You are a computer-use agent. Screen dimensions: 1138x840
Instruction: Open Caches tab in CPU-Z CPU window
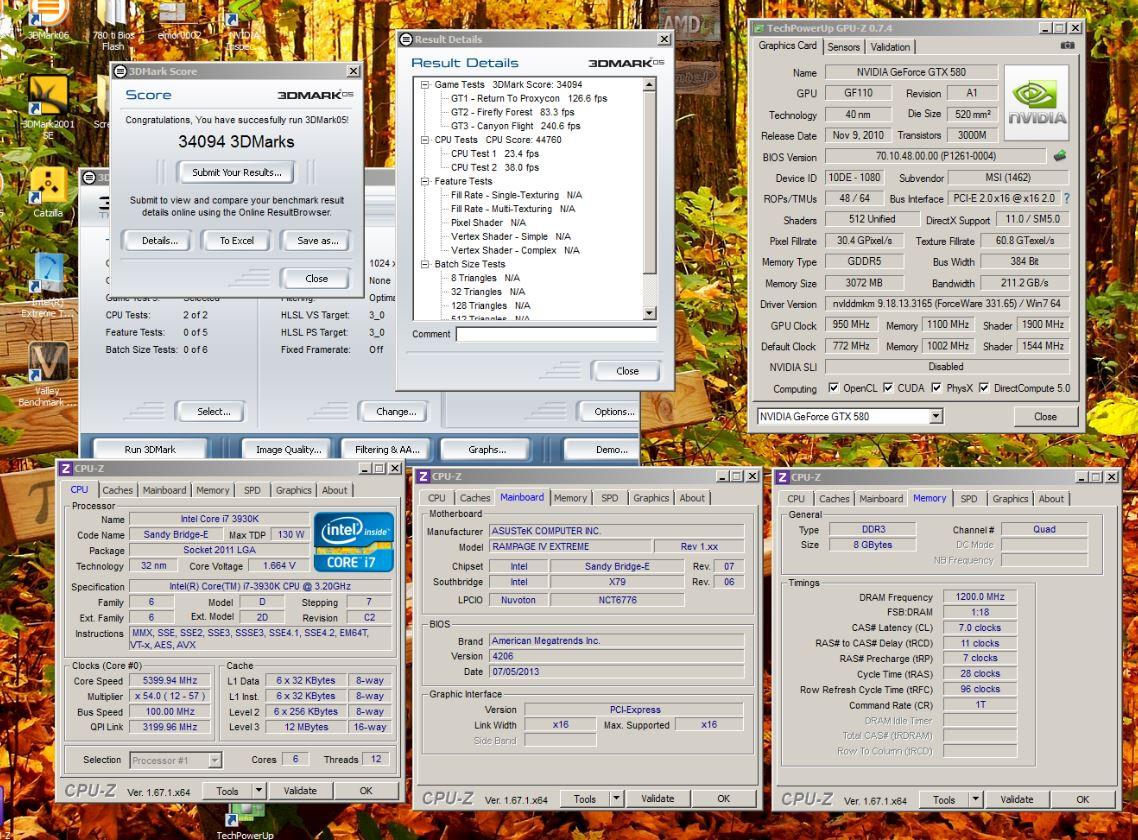tap(118, 490)
